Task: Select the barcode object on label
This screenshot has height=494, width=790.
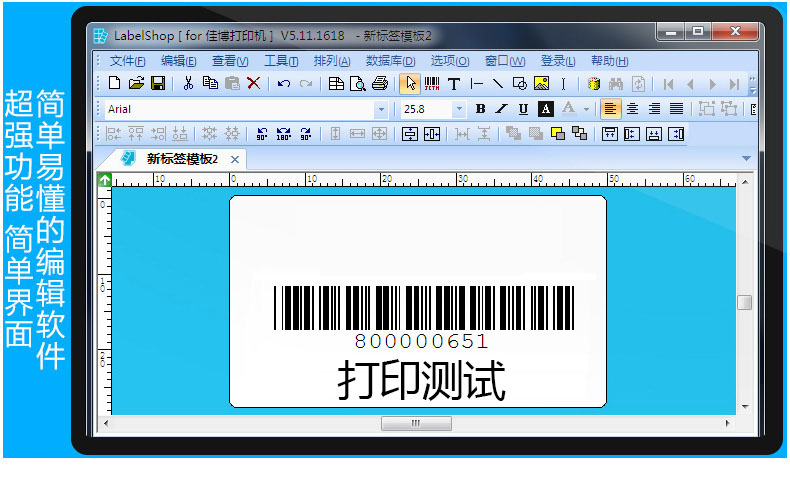Action: click(x=424, y=318)
